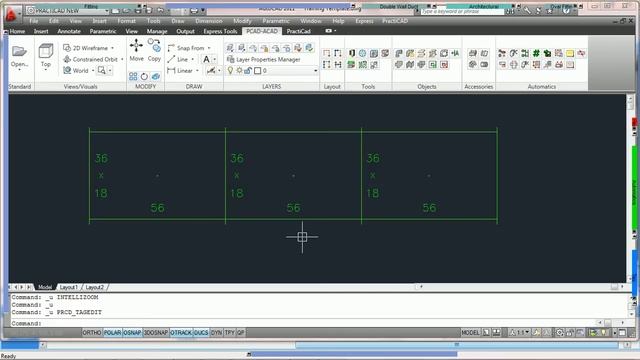Screen dimensions: 640x360
Task: Toggle ORTHO mode in status bar
Action: [92, 333]
